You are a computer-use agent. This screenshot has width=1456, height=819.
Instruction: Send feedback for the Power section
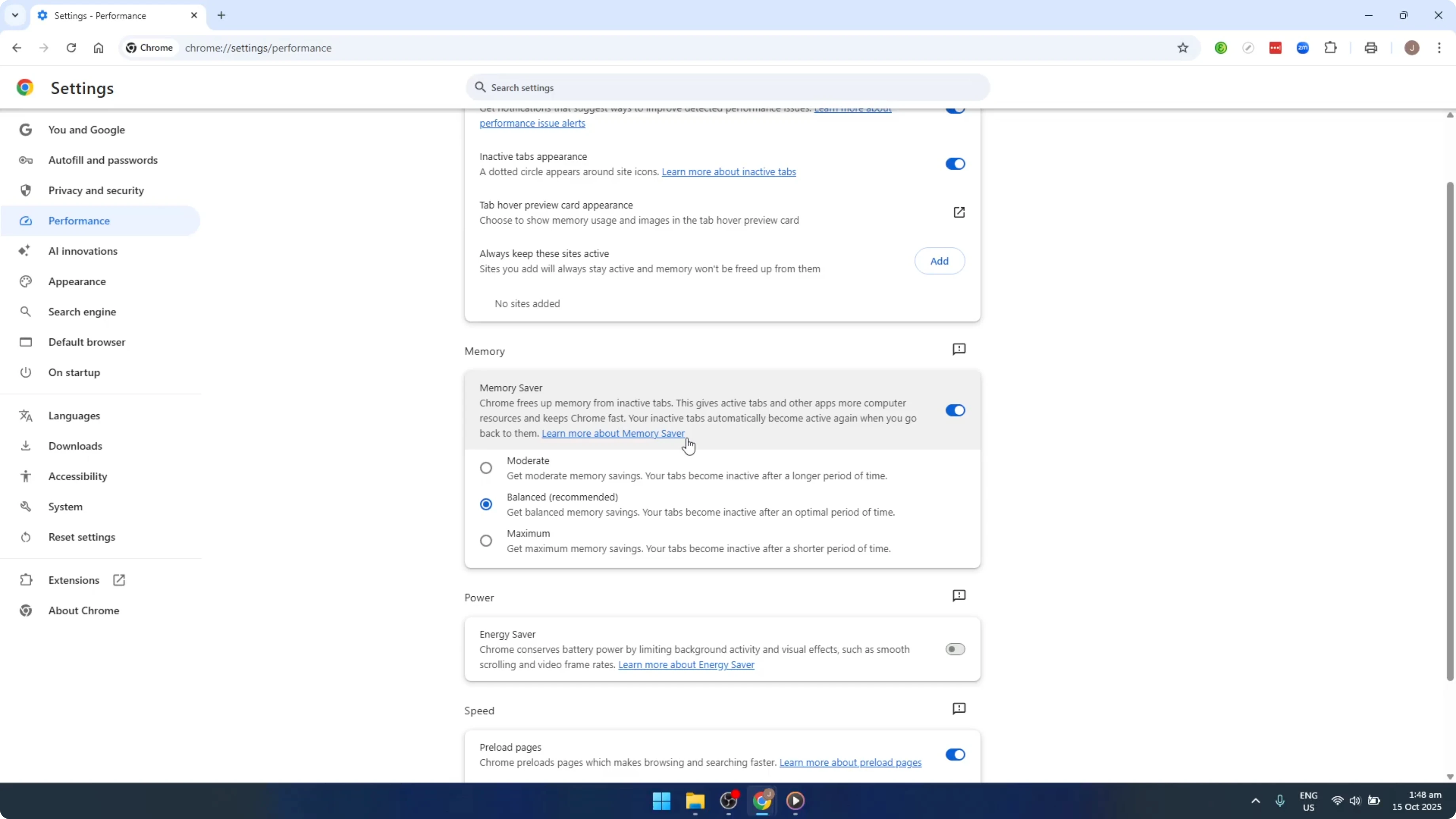click(x=959, y=596)
